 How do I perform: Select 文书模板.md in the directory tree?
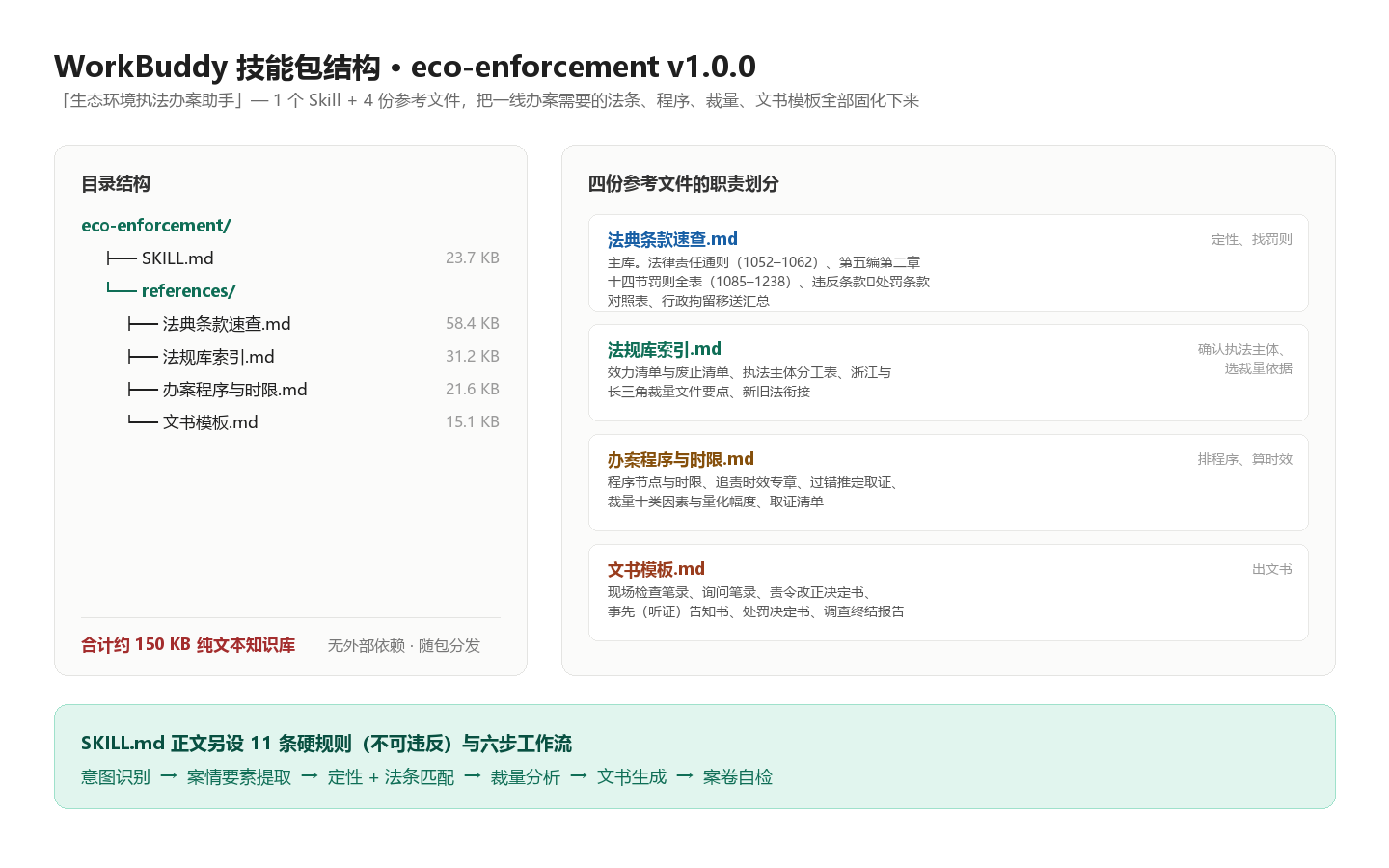(x=210, y=422)
